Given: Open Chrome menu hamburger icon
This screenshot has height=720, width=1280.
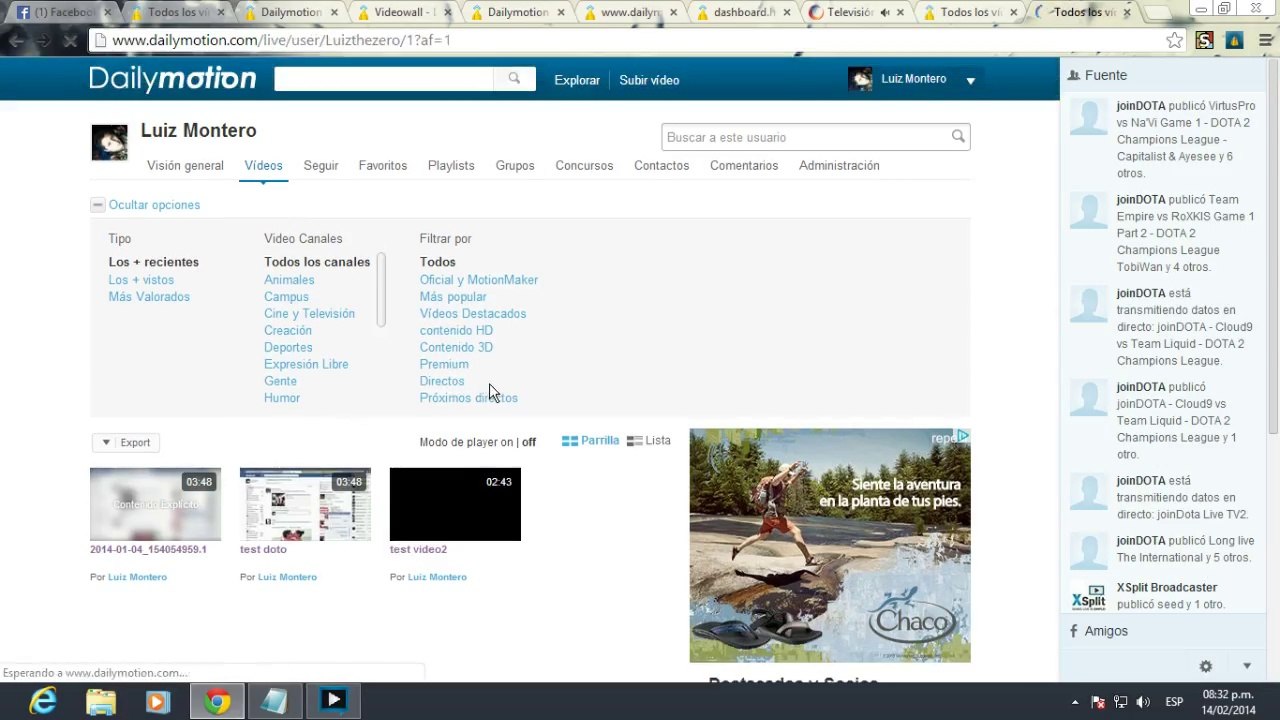Looking at the screenshot, I should point(1264,40).
